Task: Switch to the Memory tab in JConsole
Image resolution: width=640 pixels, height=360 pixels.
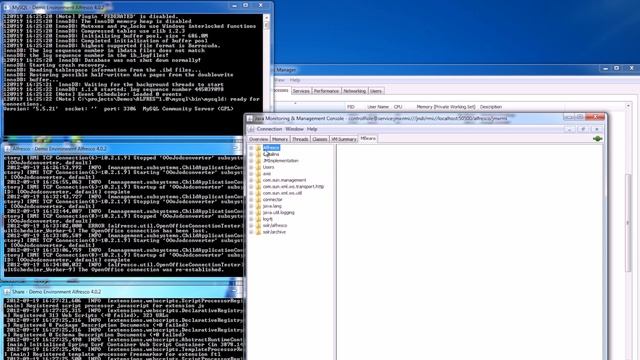Action: (x=280, y=139)
